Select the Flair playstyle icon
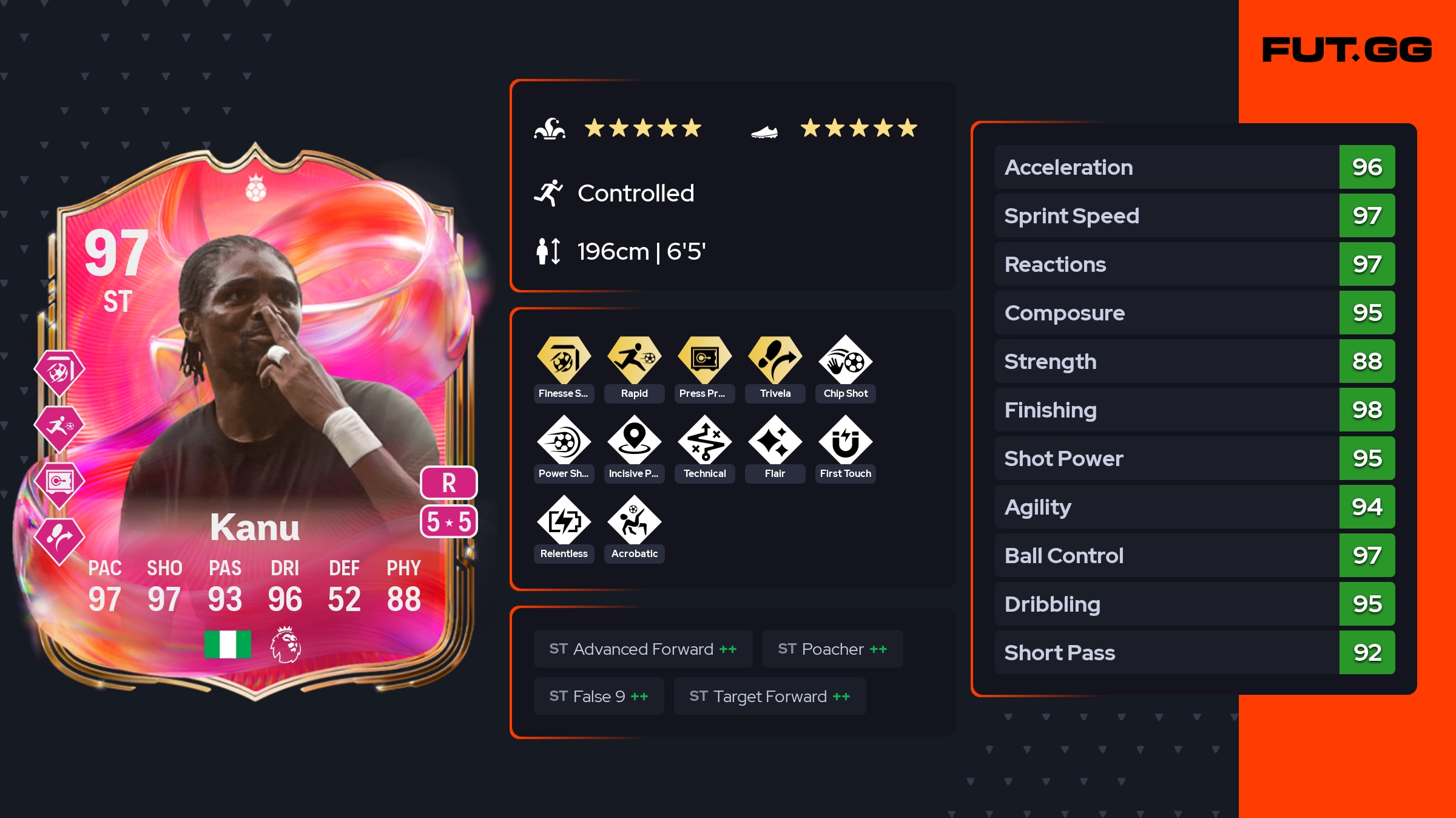Viewport: 1456px width, 818px height. pyautogui.click(x=775, y=441)
